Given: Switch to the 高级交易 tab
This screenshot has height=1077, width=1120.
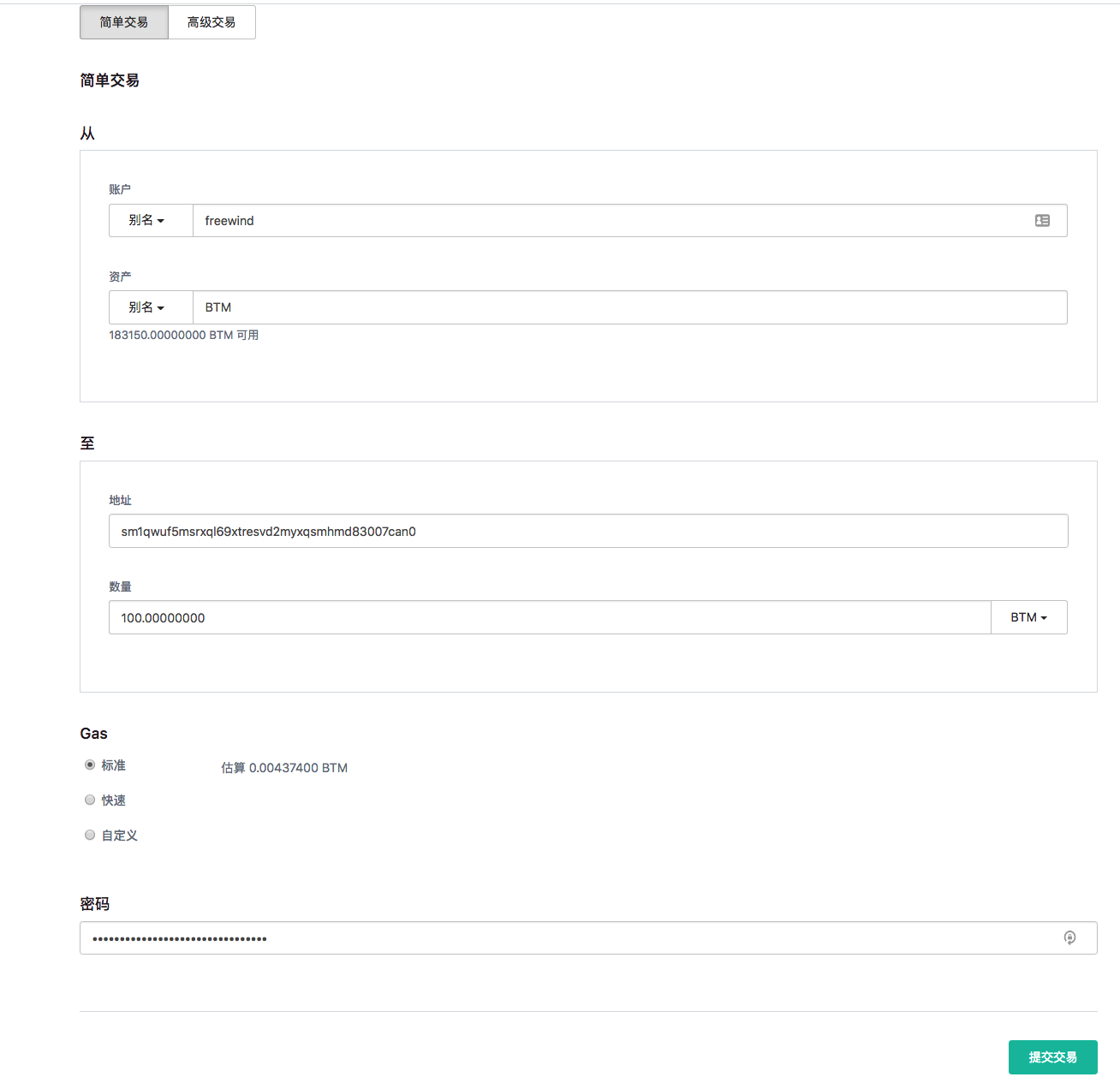Looking at the screenshot, I should tap(211, 21).
